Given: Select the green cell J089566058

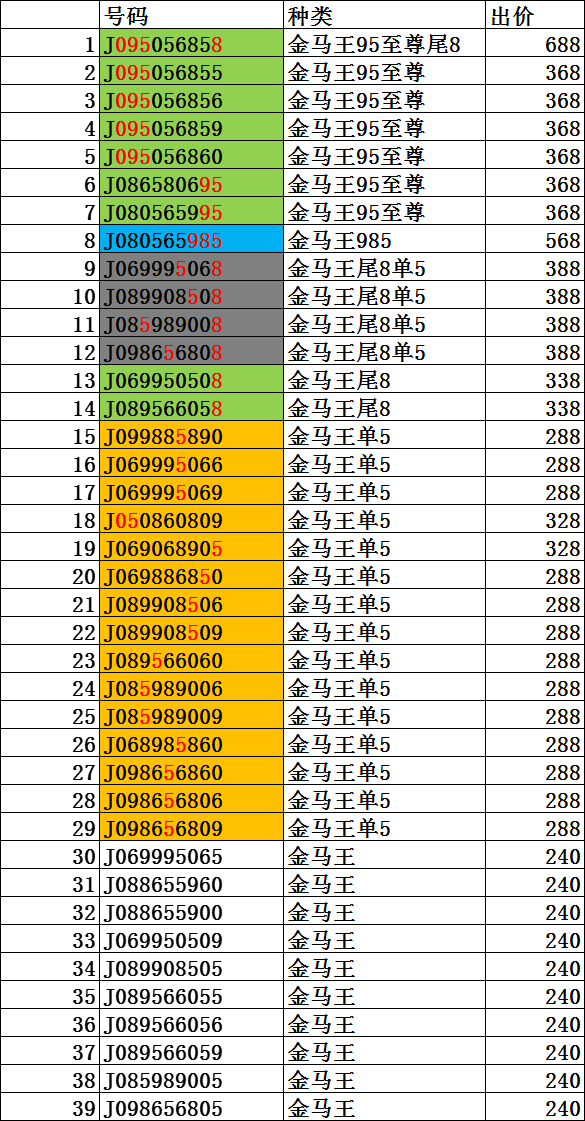Looking at the screenshot, I should click(x=191, y=409).
